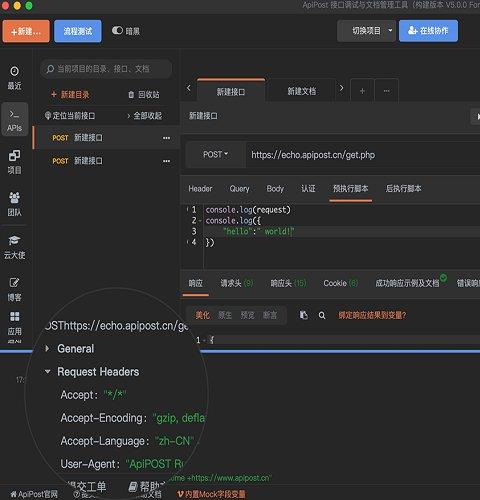480x500 pixels.
Task: Select the 原生 raw view
Action: [225, 315]
